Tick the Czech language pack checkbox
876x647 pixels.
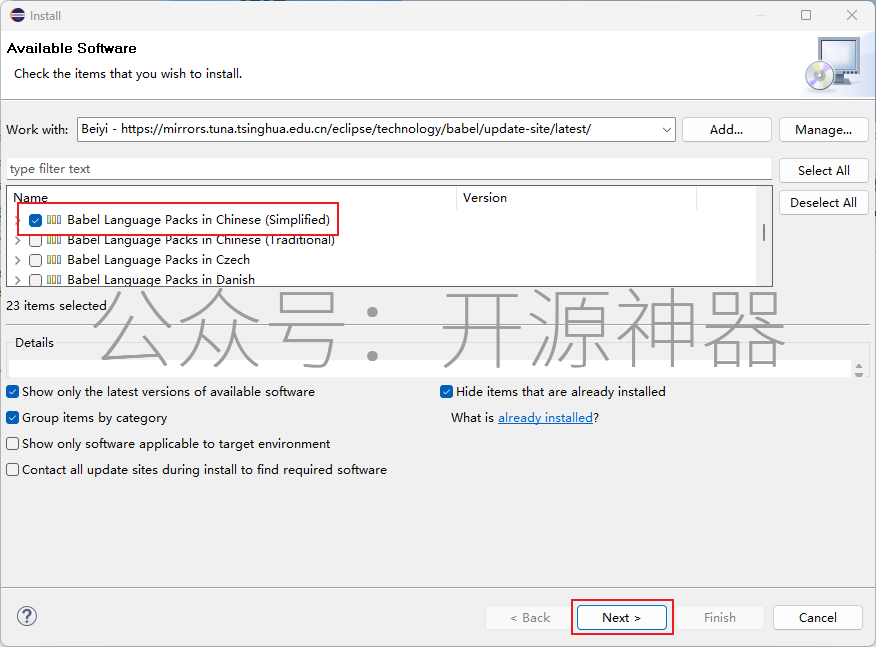click(x=35, y=260)
